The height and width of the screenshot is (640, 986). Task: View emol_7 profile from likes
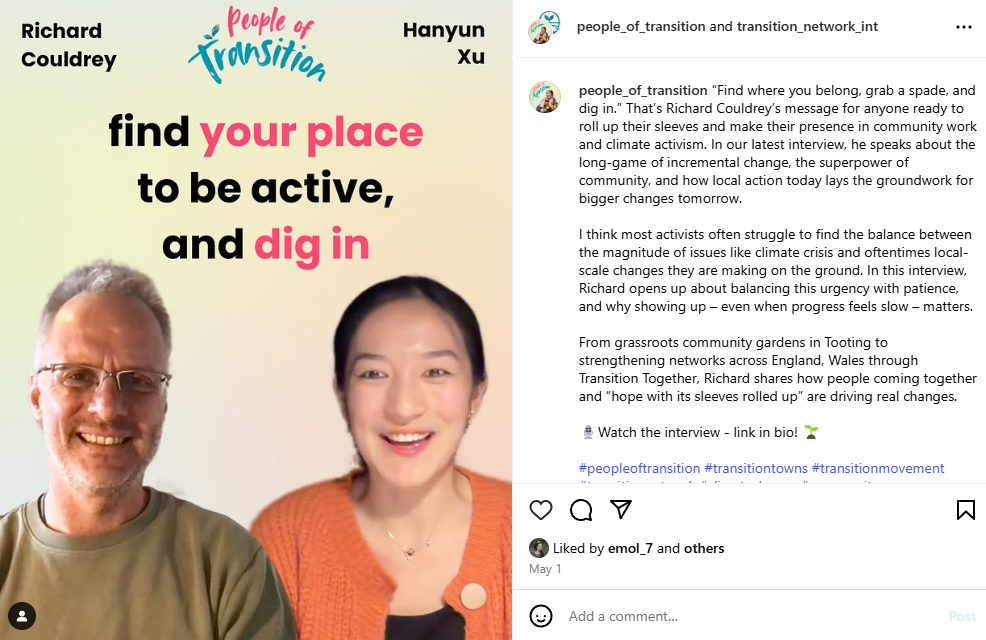click(x=631, y=548)
